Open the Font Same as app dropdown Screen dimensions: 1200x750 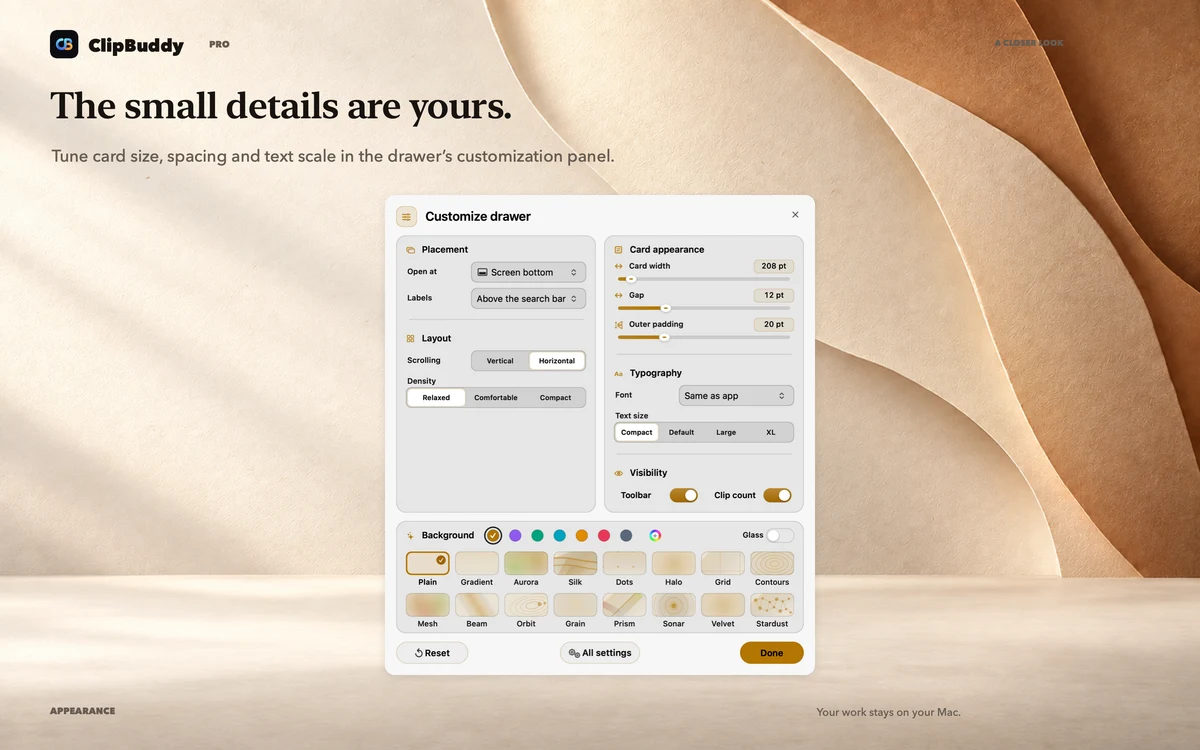736,396
